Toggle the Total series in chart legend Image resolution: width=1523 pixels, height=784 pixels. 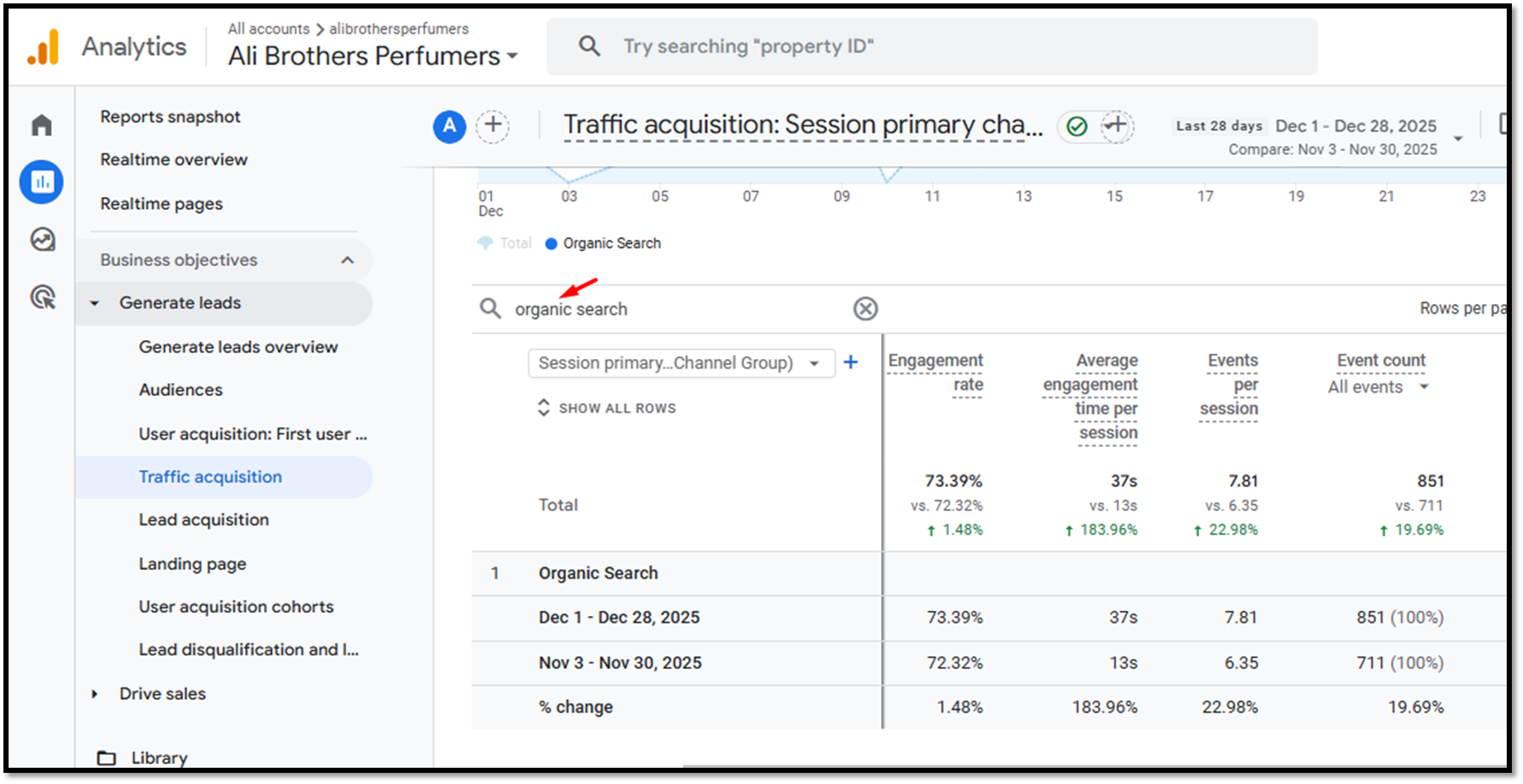pos(505,243)
